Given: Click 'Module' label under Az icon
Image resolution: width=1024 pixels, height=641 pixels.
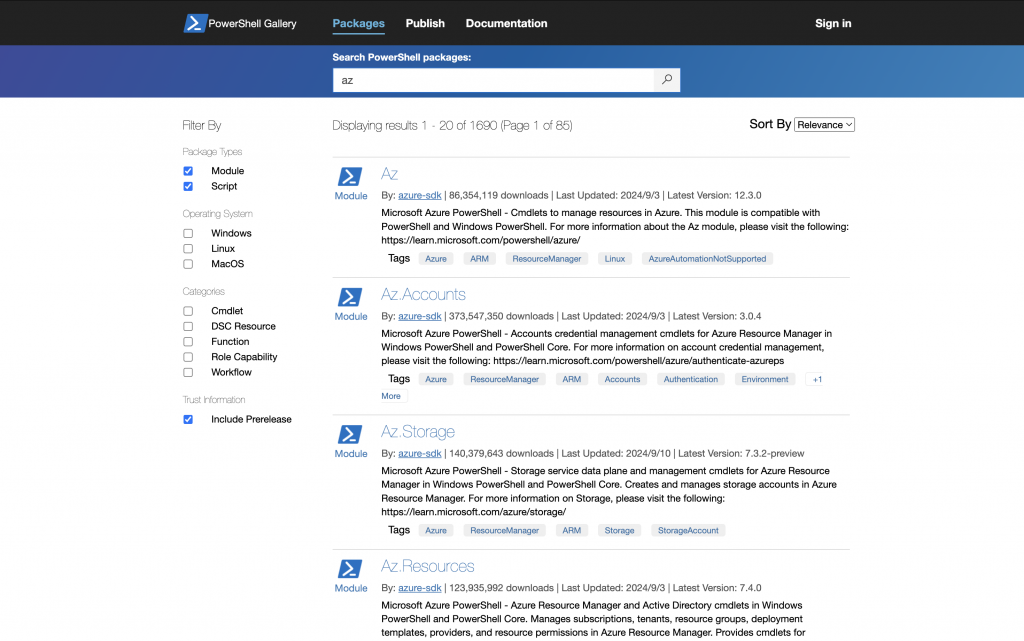Looking at the screenshot, I should (x=351, y=196).
